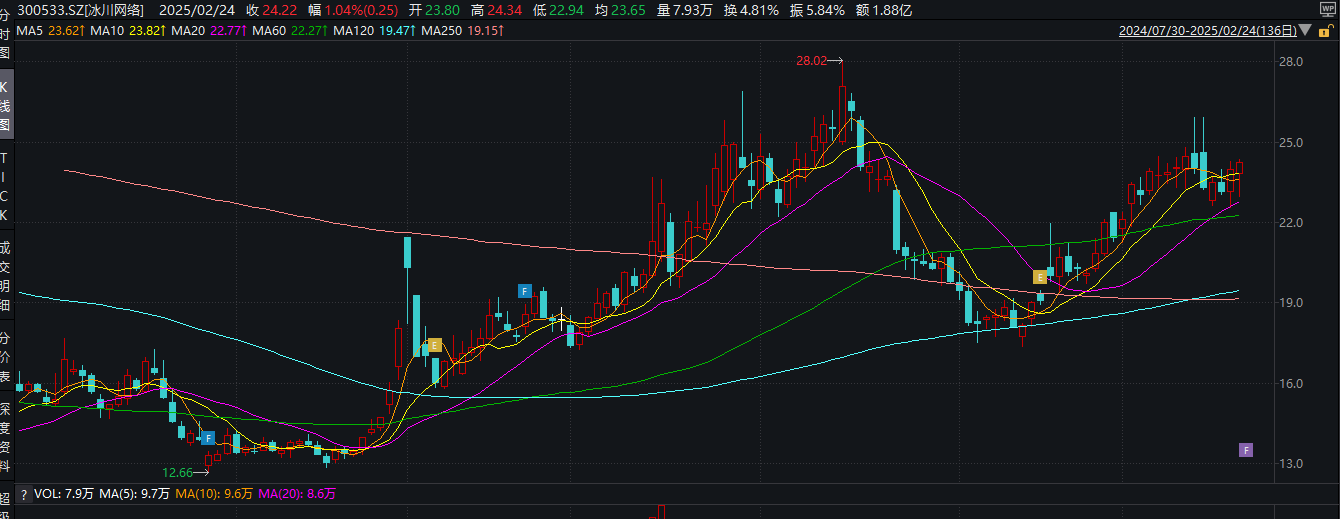Image resolution: width=1340 pixels, height=519 pixels.
Task: Open the 深度资料 sidebar tab
Action: pyautogui.click(x=5, y=437)
